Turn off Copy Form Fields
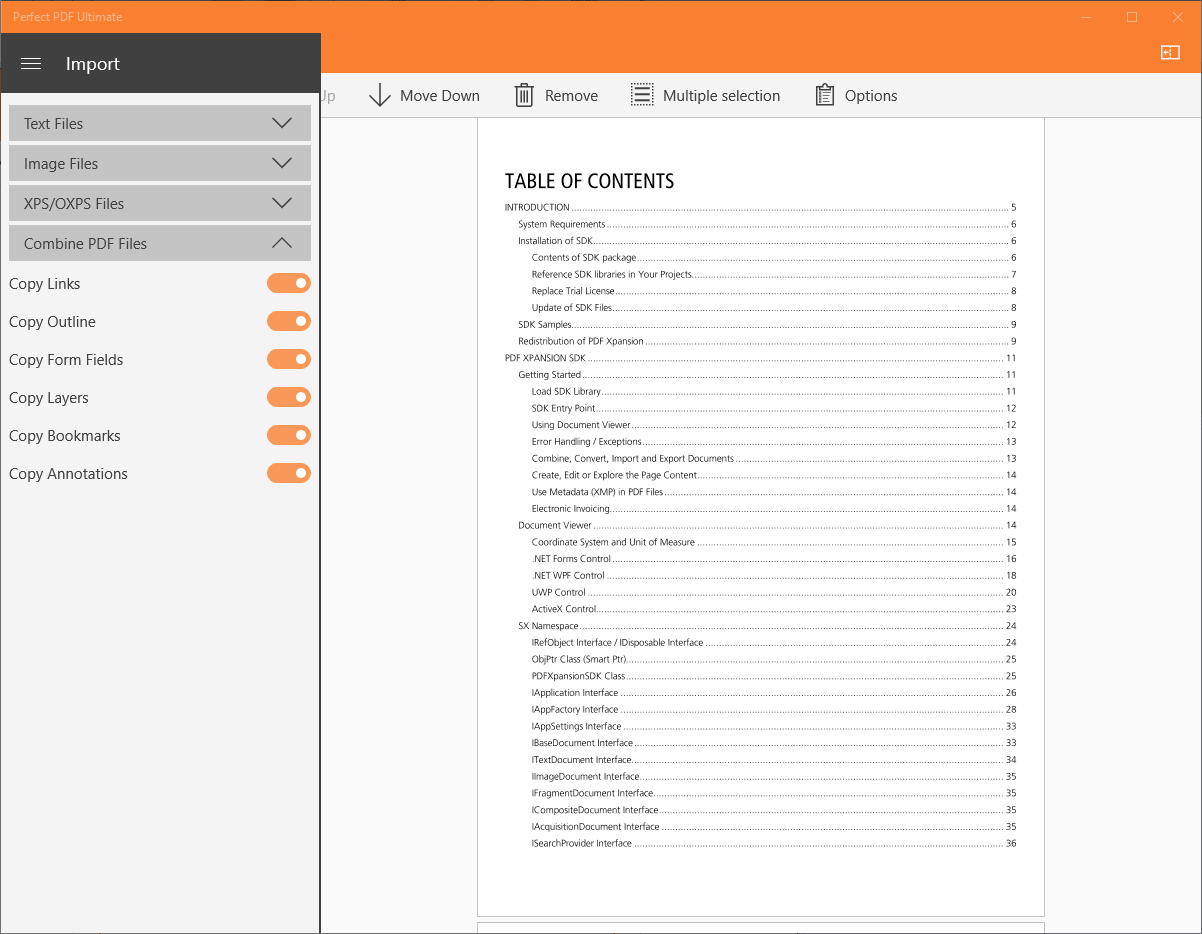The image size is (1202, 934). pos(289,359)
